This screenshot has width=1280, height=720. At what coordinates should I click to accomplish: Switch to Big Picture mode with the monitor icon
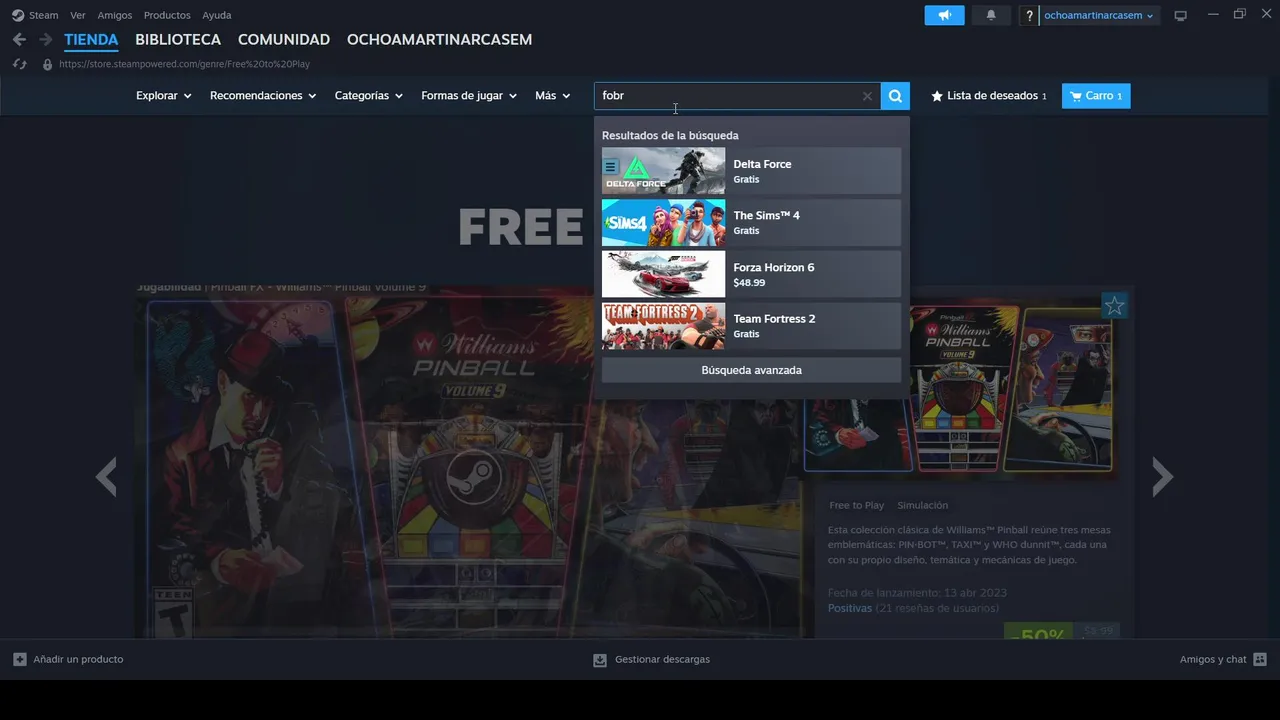[x=1180, y=15]
